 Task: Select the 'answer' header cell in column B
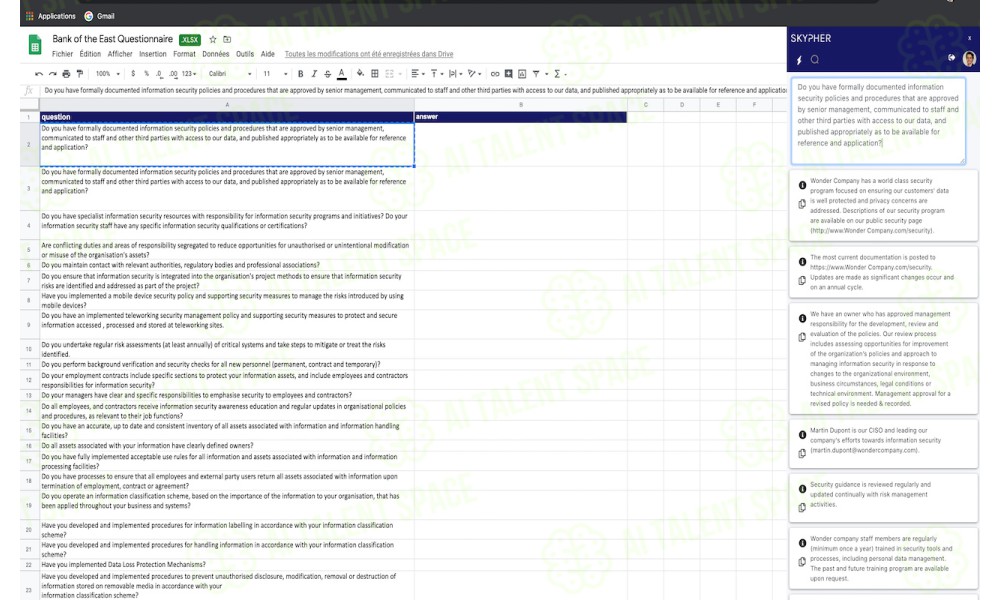point(520,117)
